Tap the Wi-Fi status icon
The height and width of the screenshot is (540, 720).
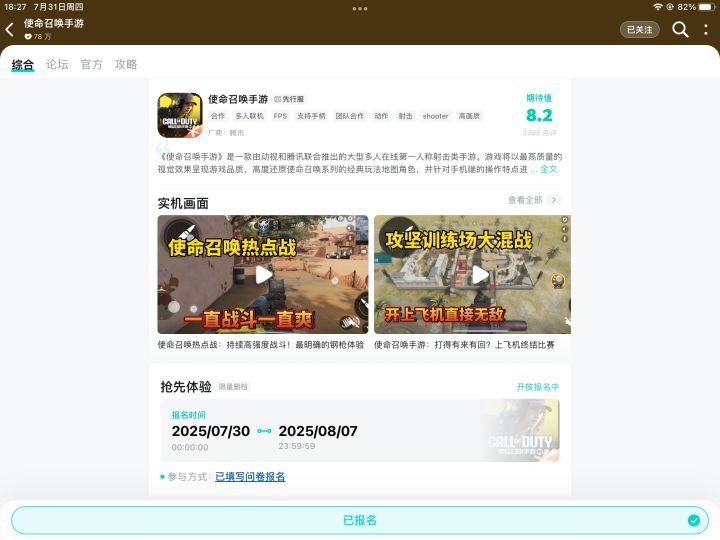658,7
